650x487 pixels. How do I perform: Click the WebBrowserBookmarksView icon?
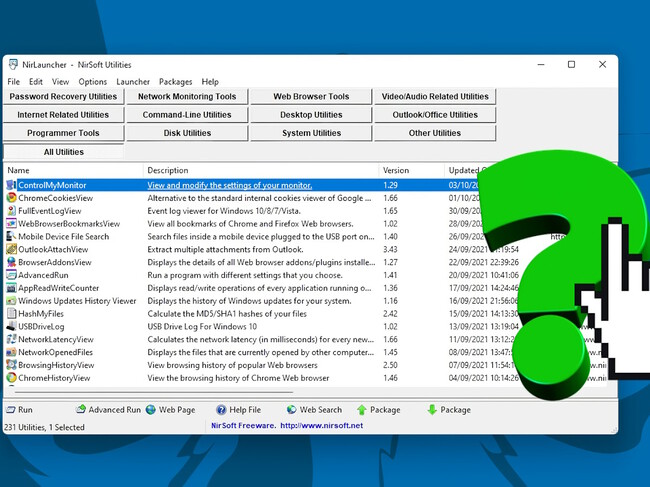pos(11,224)
